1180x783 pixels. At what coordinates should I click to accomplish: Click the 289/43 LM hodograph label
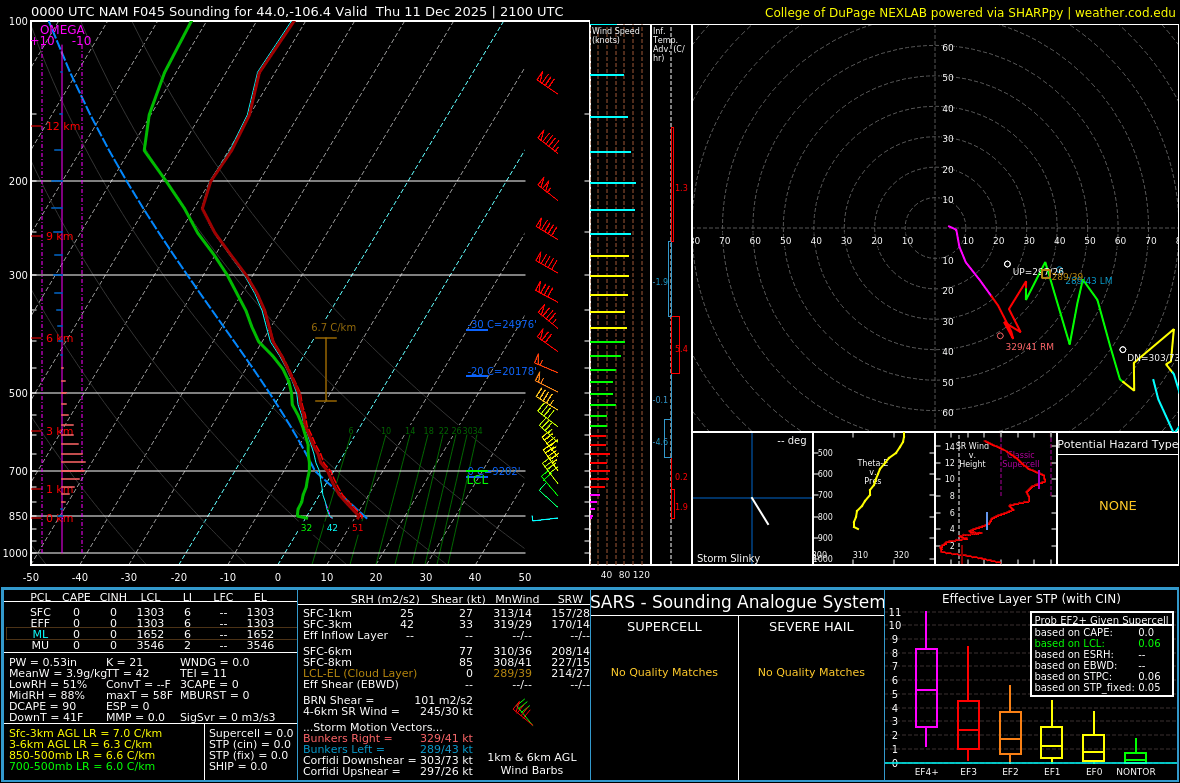pyautogui.click(x=1088, y=281)
